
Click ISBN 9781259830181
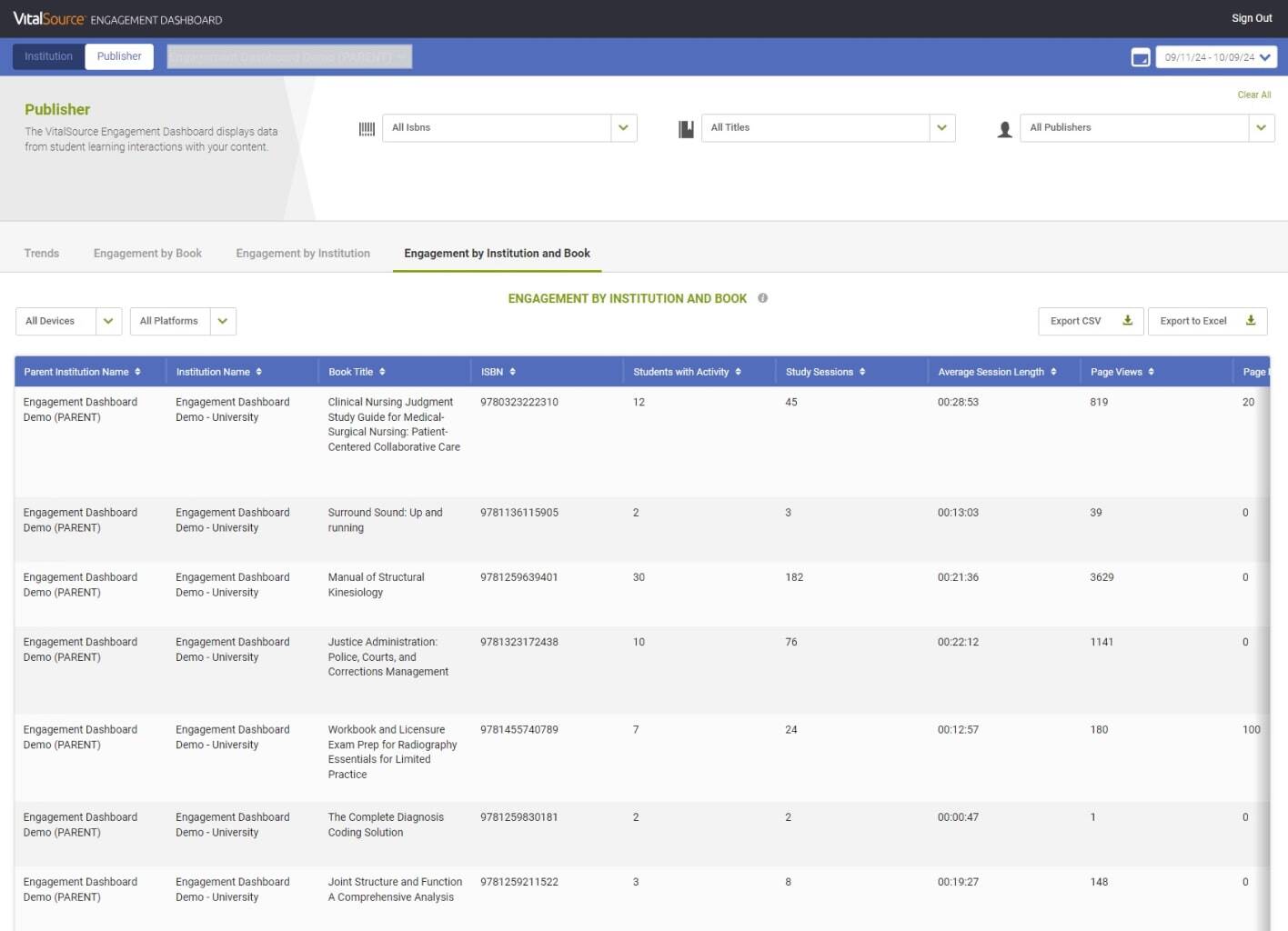tap(519, 817)
